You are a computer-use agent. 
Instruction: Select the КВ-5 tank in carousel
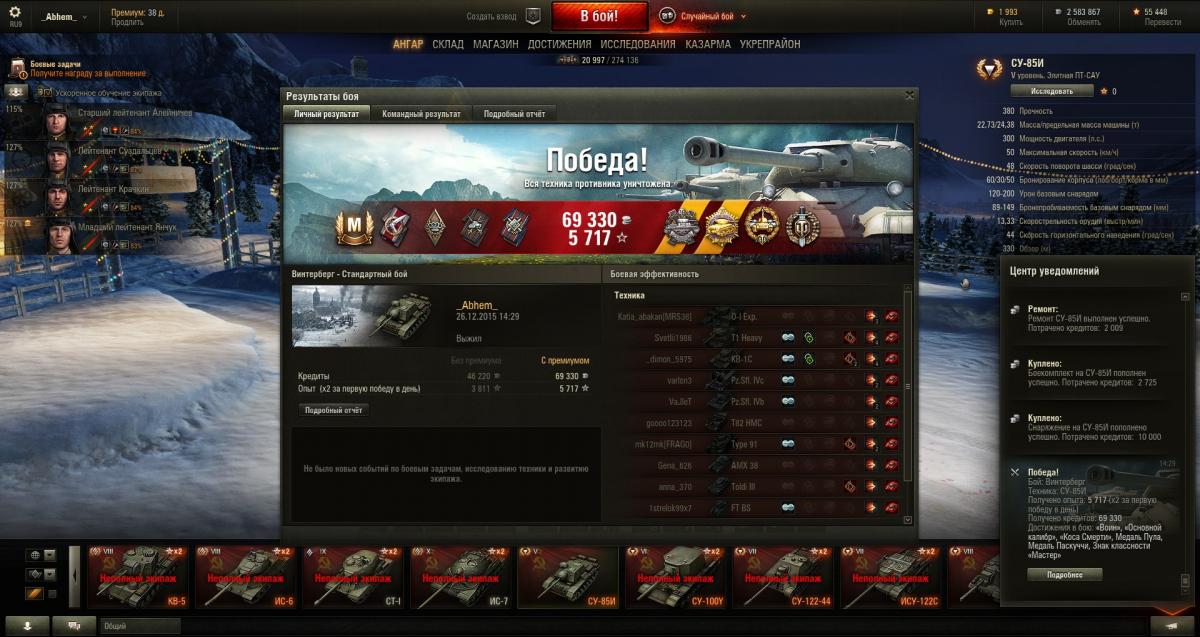click(x=136, y=576)
